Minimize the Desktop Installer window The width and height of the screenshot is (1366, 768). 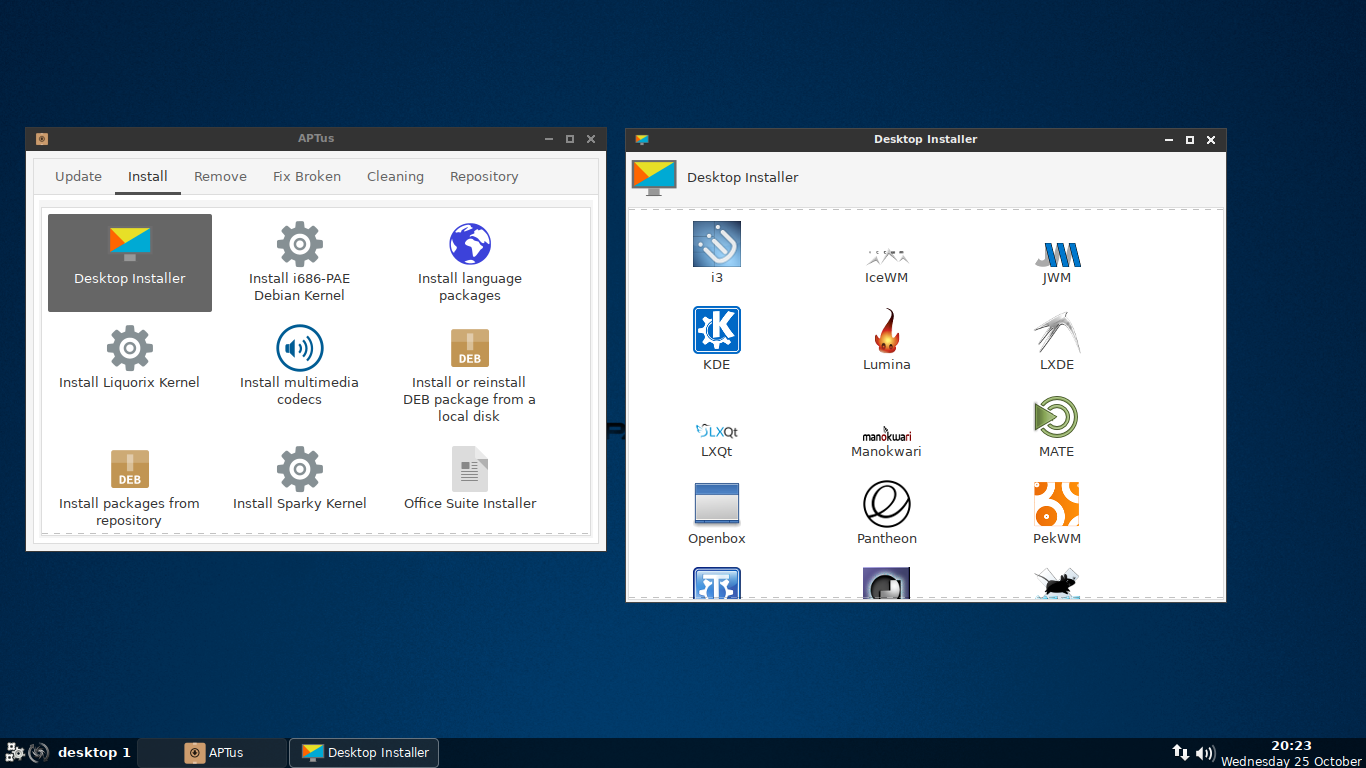click(x=1169, y=140)
